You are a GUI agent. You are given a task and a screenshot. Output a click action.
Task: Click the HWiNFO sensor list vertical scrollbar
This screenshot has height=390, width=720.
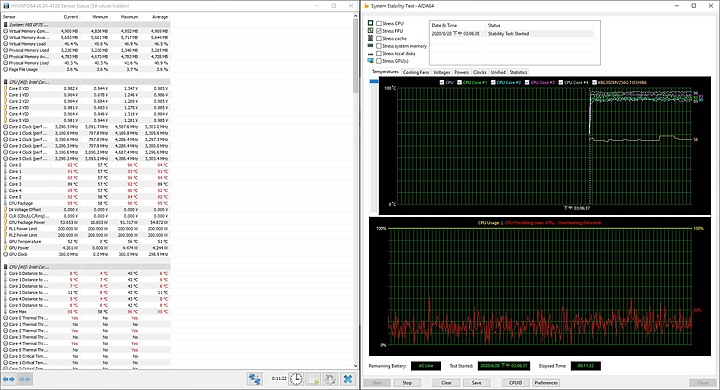[355, 191]
